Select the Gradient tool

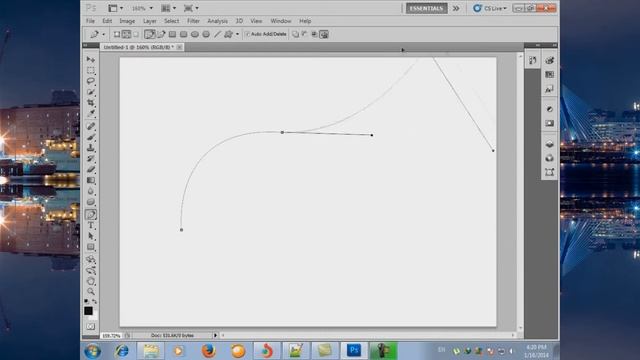(x=91, y=180)
